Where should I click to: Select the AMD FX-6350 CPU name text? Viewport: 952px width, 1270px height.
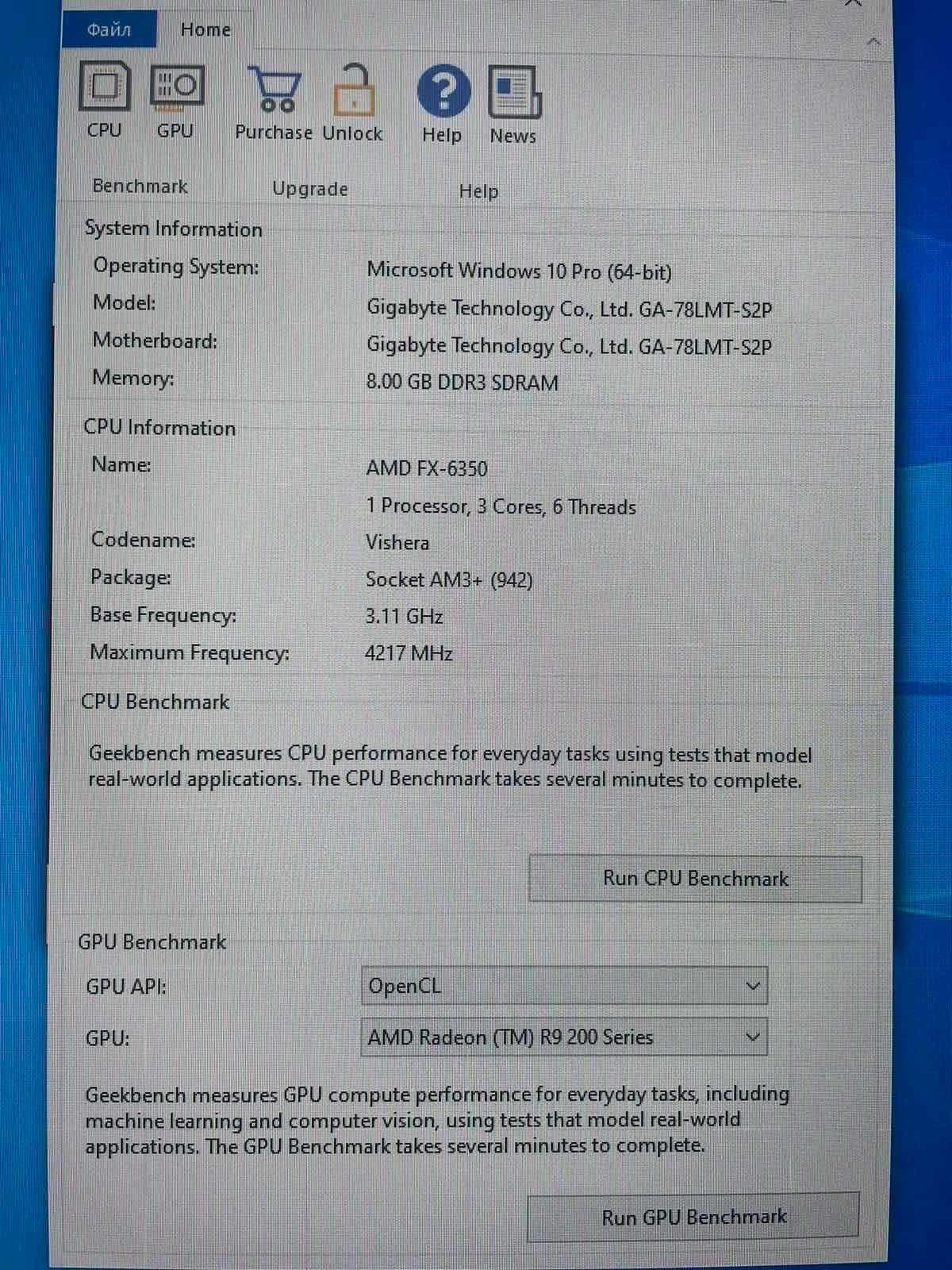point(427,468)
